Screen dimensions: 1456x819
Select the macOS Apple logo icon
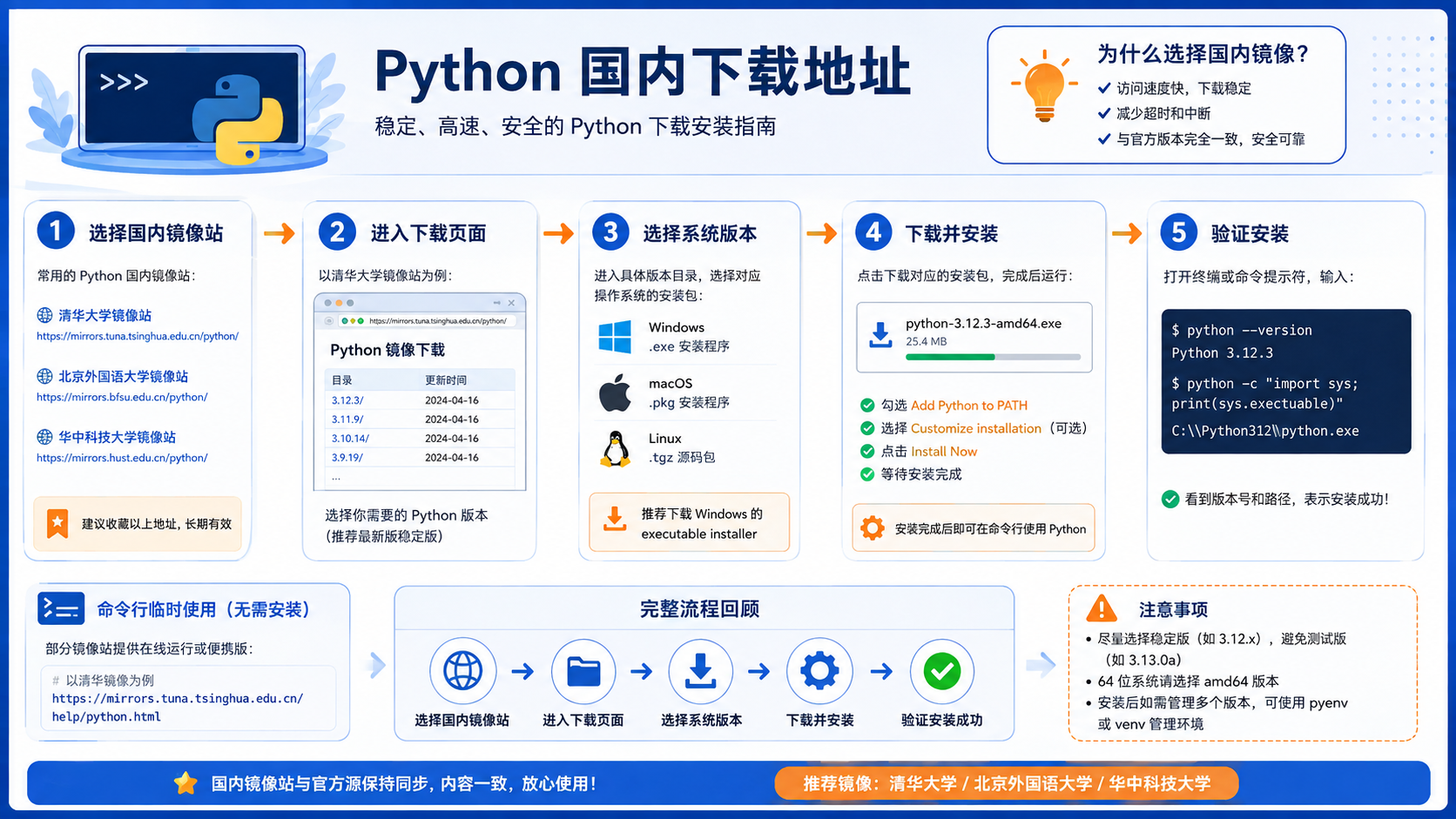click(x=615, y=393)
